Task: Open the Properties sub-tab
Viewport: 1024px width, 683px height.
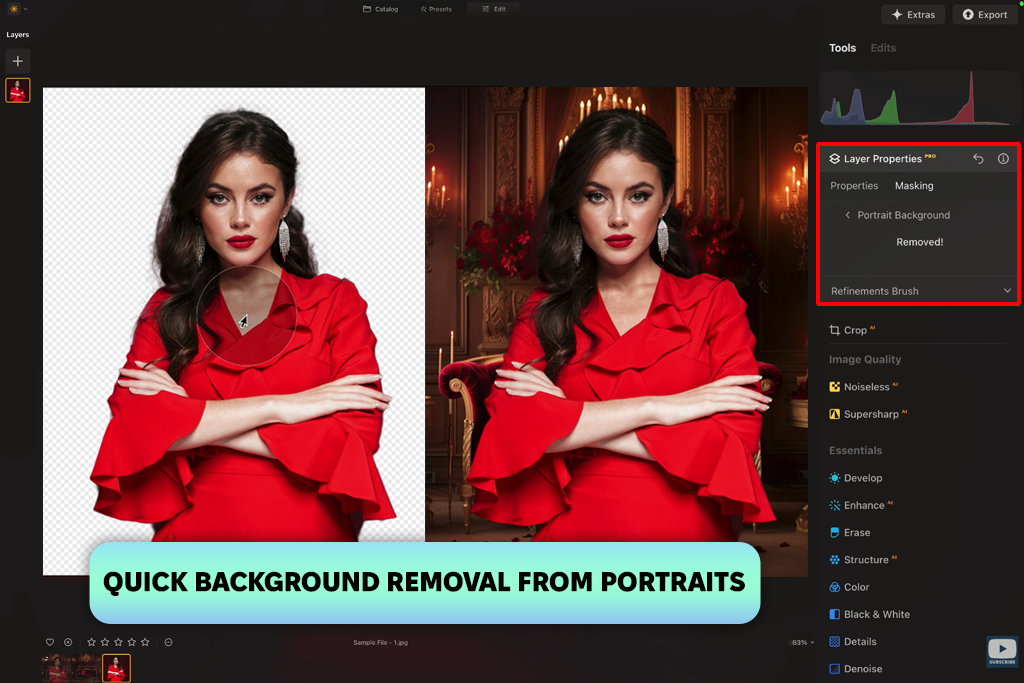Action: [854, 185]
